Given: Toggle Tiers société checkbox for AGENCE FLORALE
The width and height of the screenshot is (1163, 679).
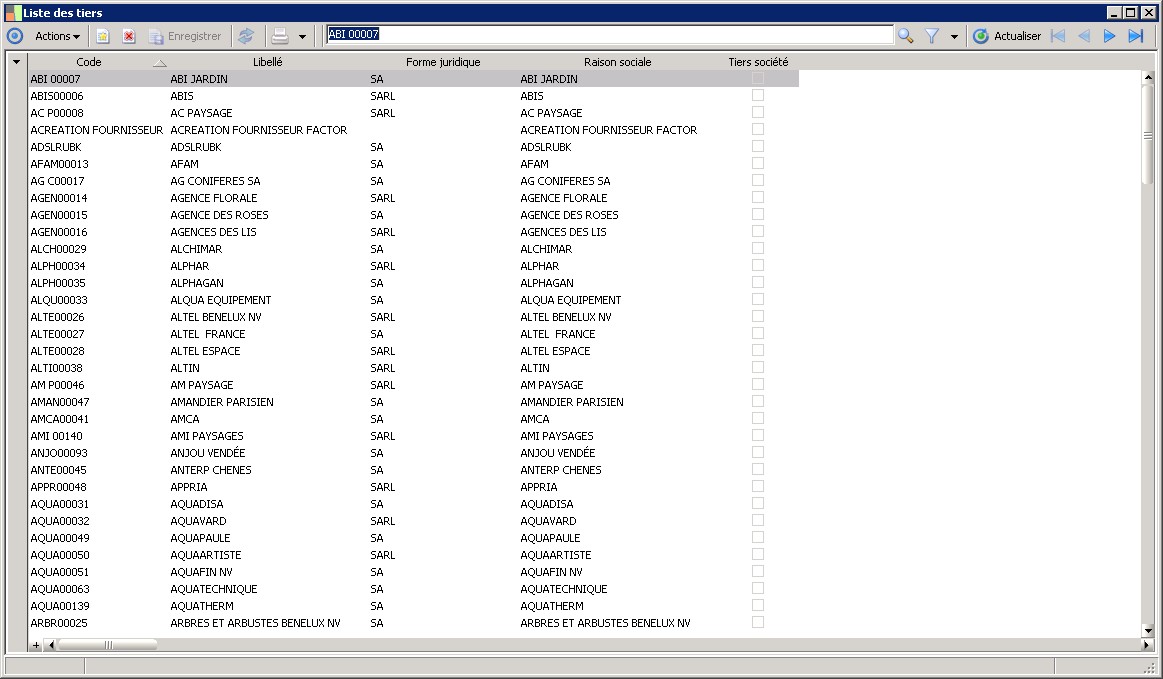Looking at the screenshot, I should tap(758, 197).
